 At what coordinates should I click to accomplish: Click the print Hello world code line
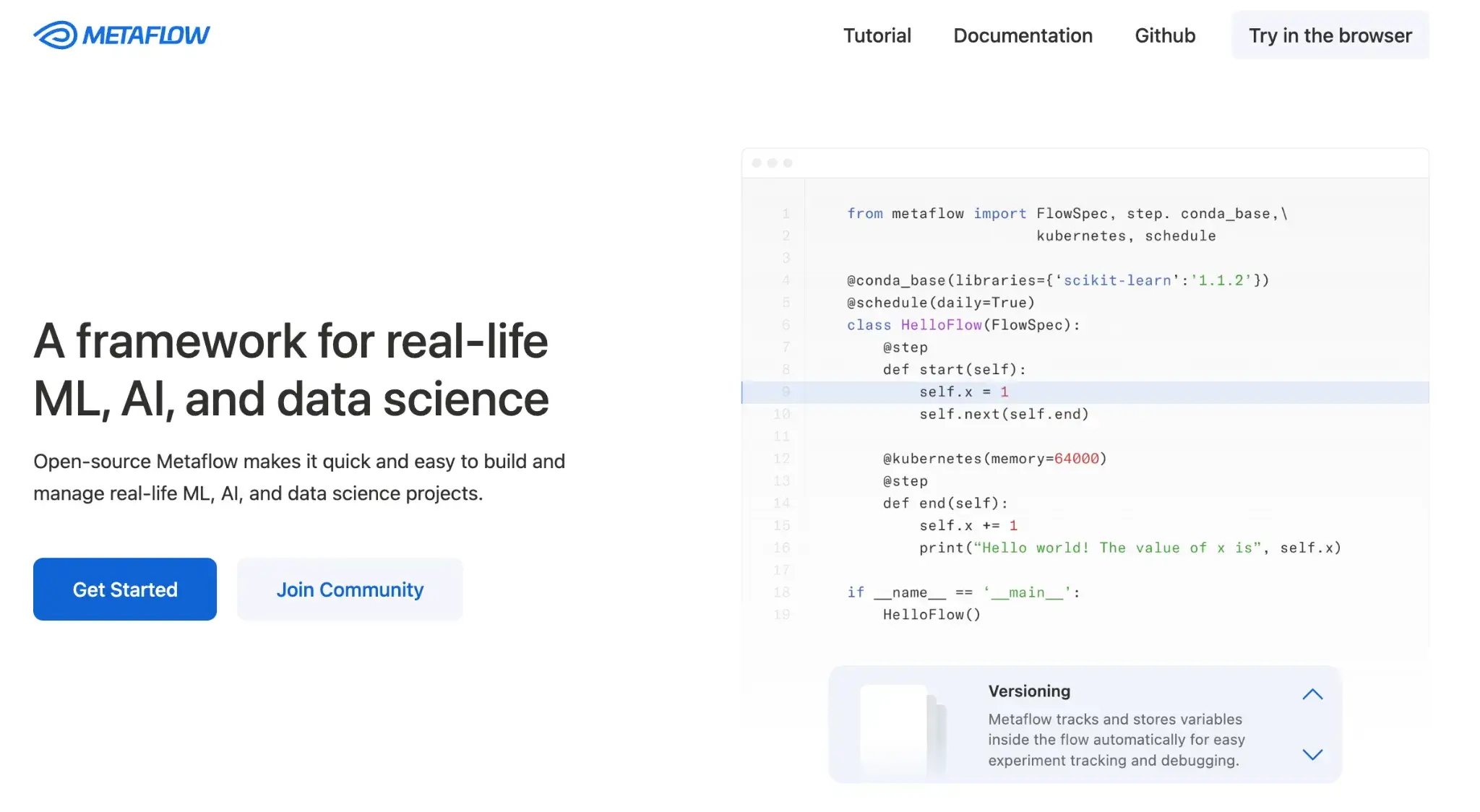point(1130,548)
